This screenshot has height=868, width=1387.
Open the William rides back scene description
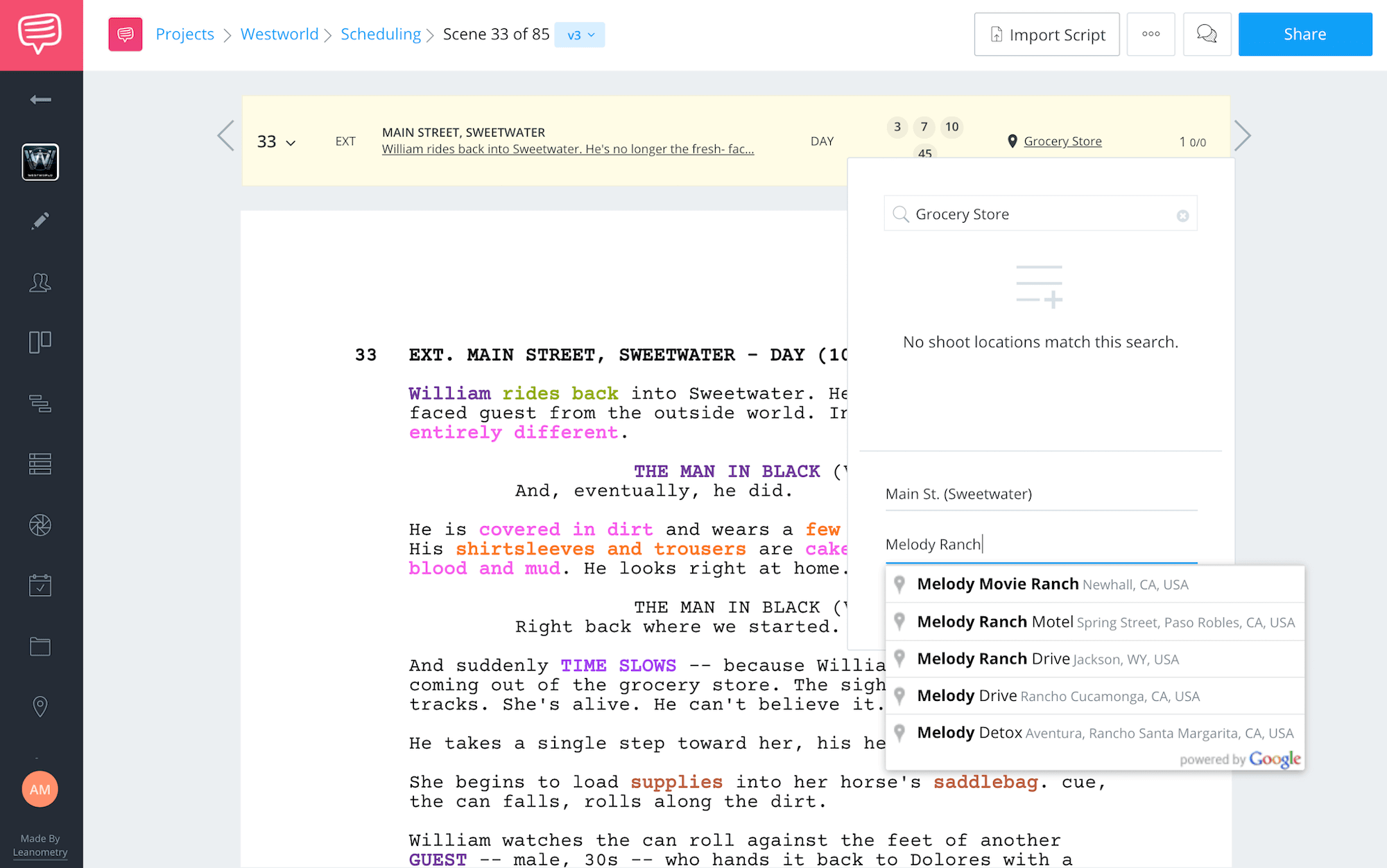tap(568, 149)
